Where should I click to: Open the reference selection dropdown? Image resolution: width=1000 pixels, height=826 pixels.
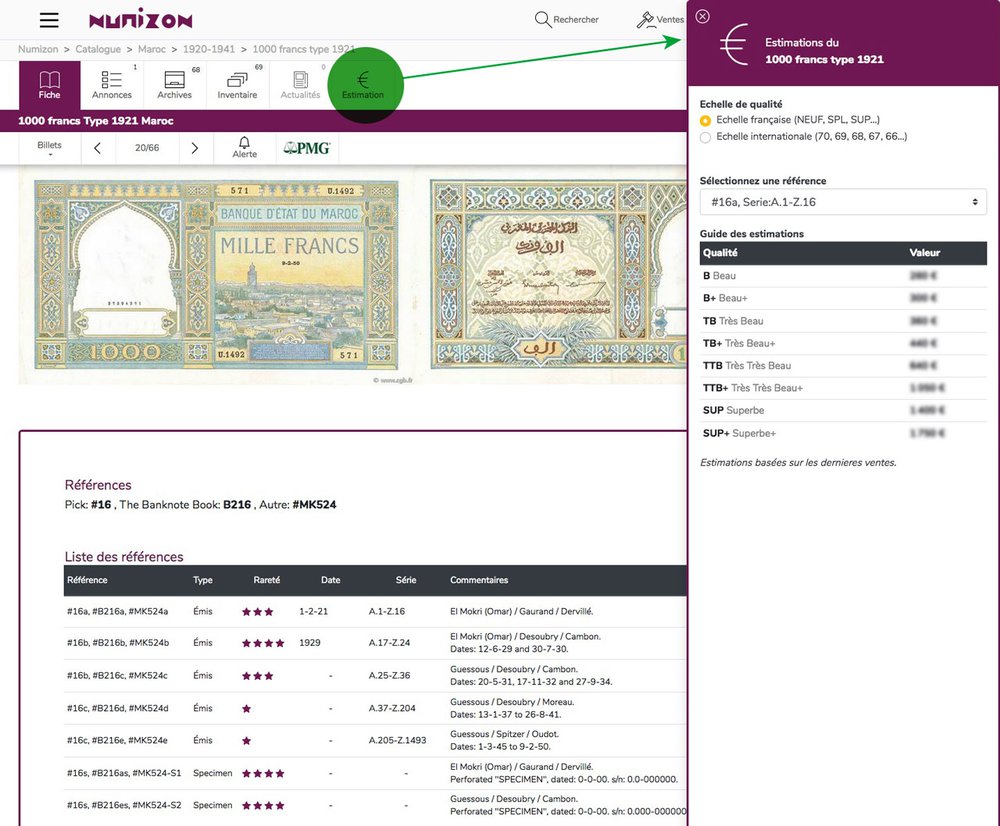(843, 202)
